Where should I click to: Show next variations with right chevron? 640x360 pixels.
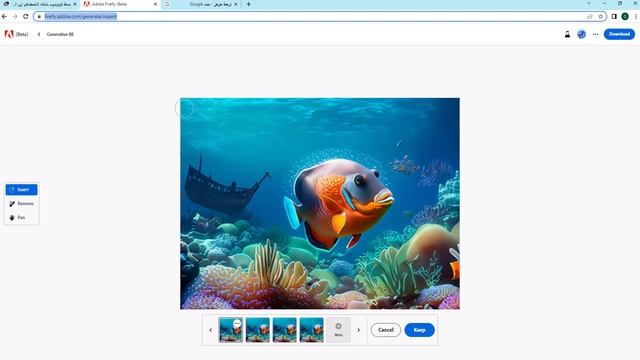(359, 330)
